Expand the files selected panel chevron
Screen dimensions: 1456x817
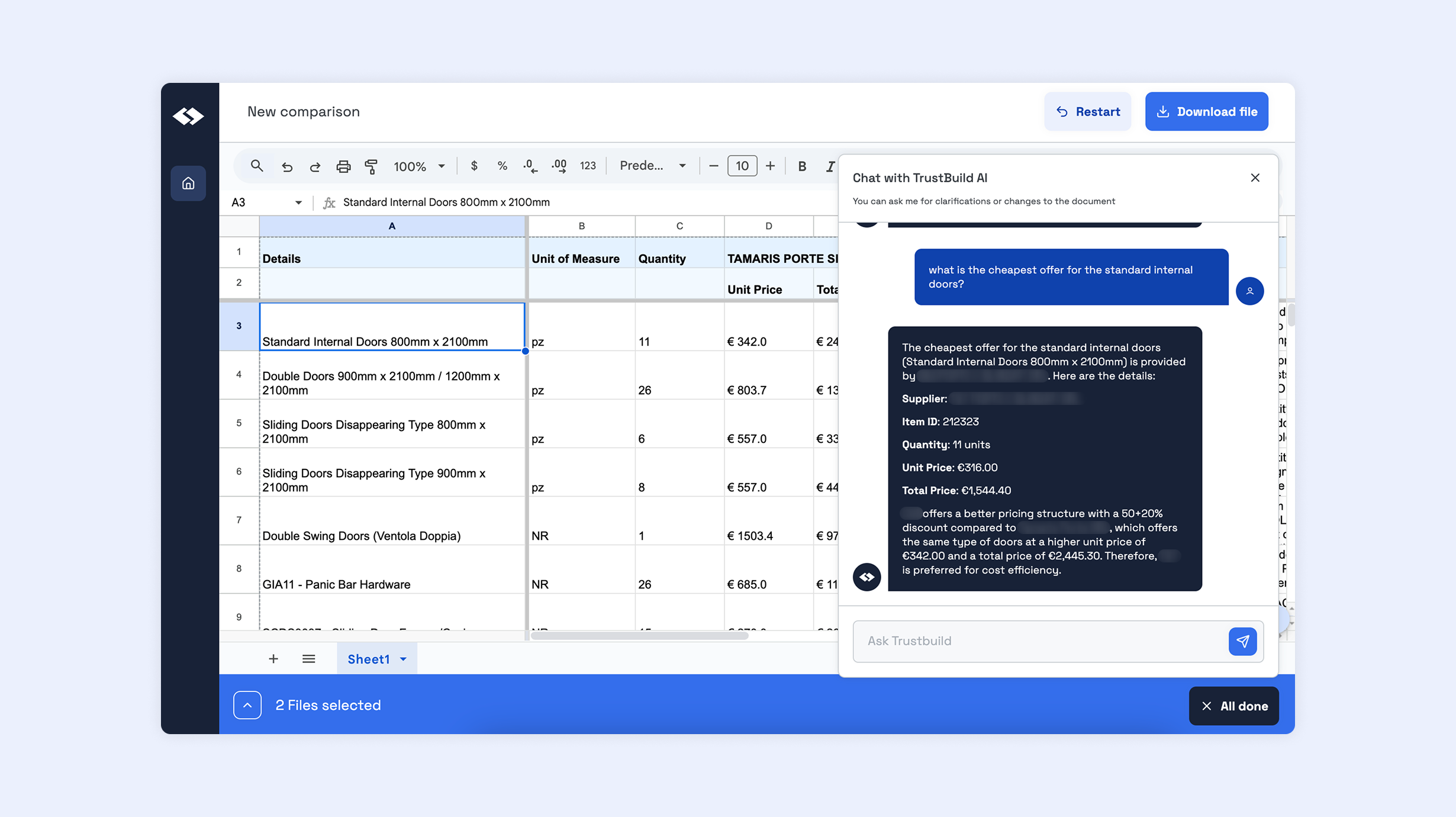pos(247,705)
